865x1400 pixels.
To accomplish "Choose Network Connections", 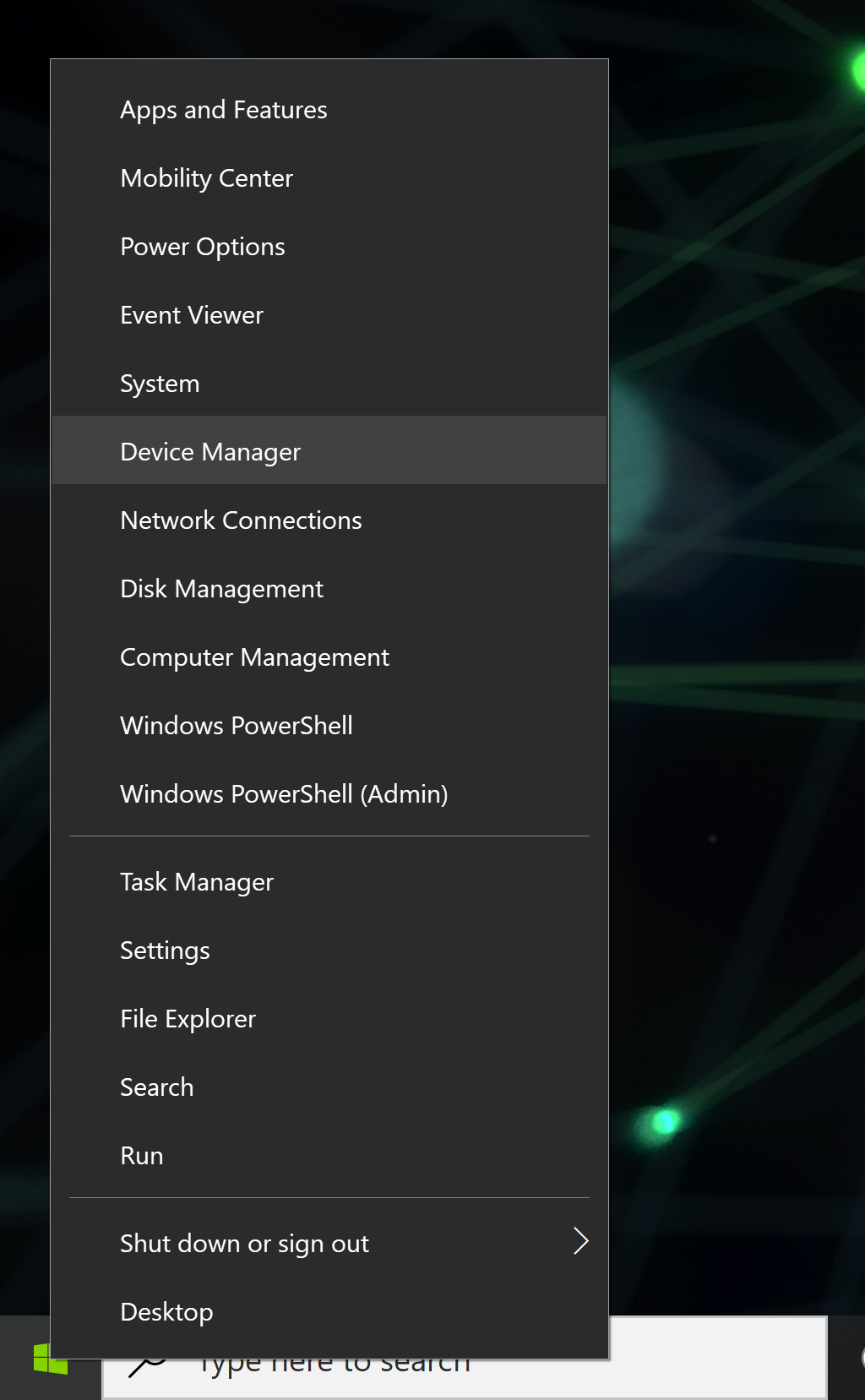I will click(241, 520).
